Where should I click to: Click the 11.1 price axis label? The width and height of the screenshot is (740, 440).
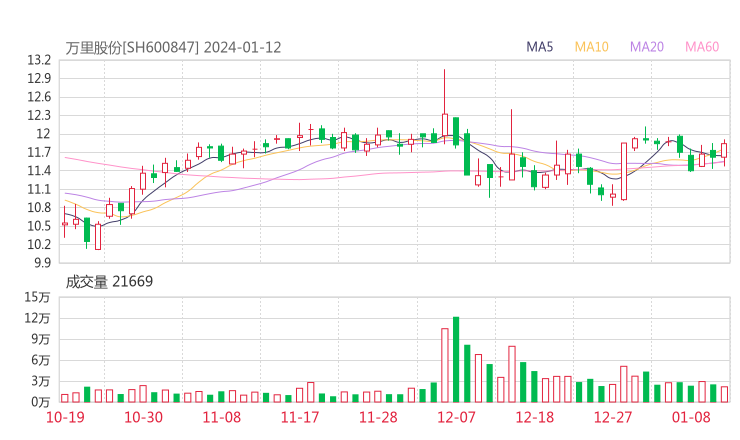pyautogui.click(x=39, y=189)
